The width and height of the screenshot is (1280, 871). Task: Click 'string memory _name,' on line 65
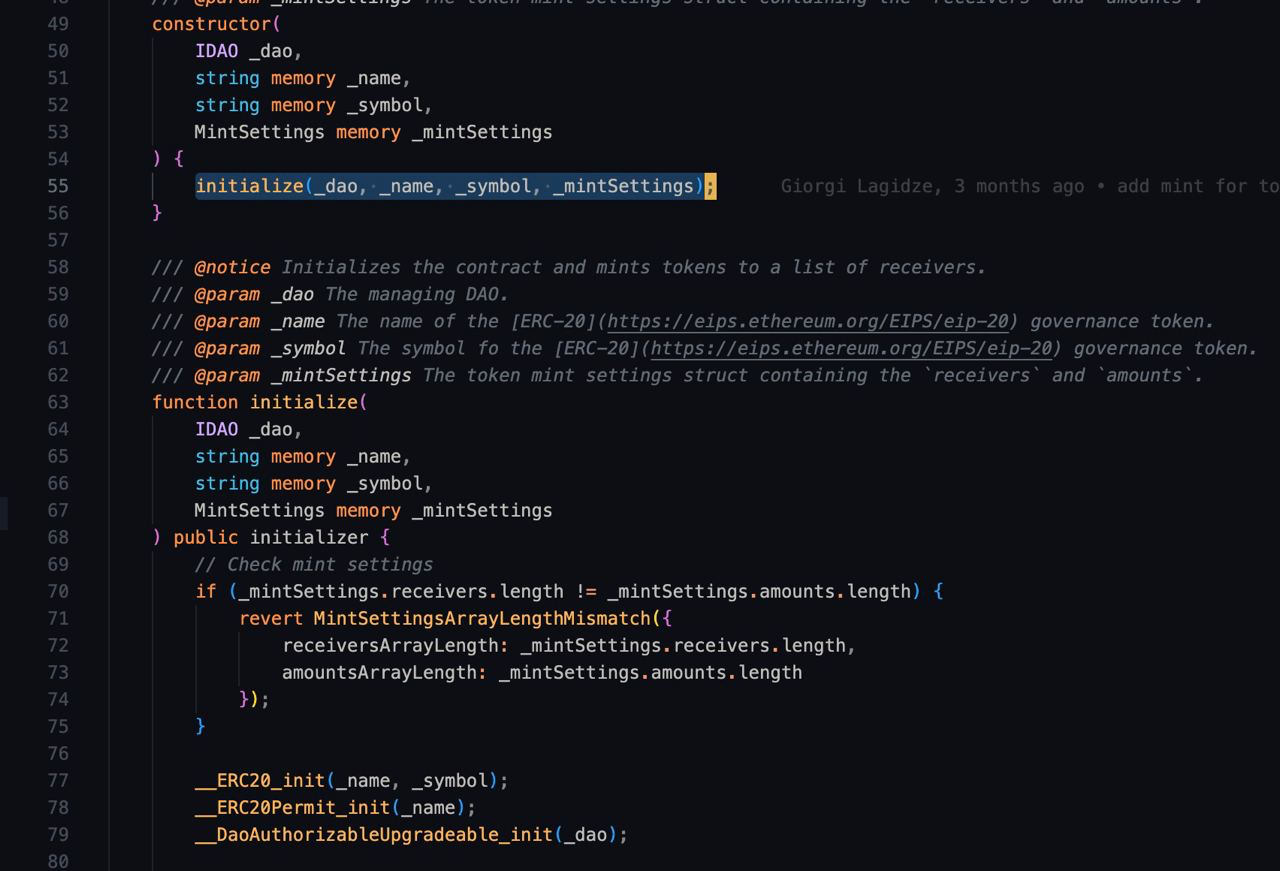(303, 456)
